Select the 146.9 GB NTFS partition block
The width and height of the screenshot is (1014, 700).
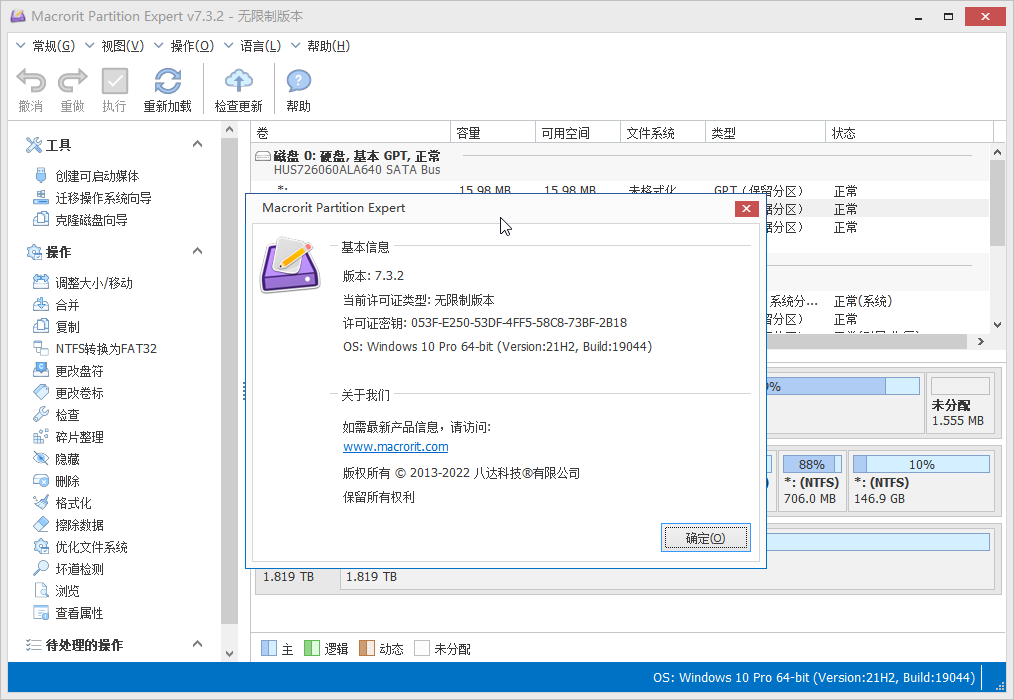click(922, 482)
